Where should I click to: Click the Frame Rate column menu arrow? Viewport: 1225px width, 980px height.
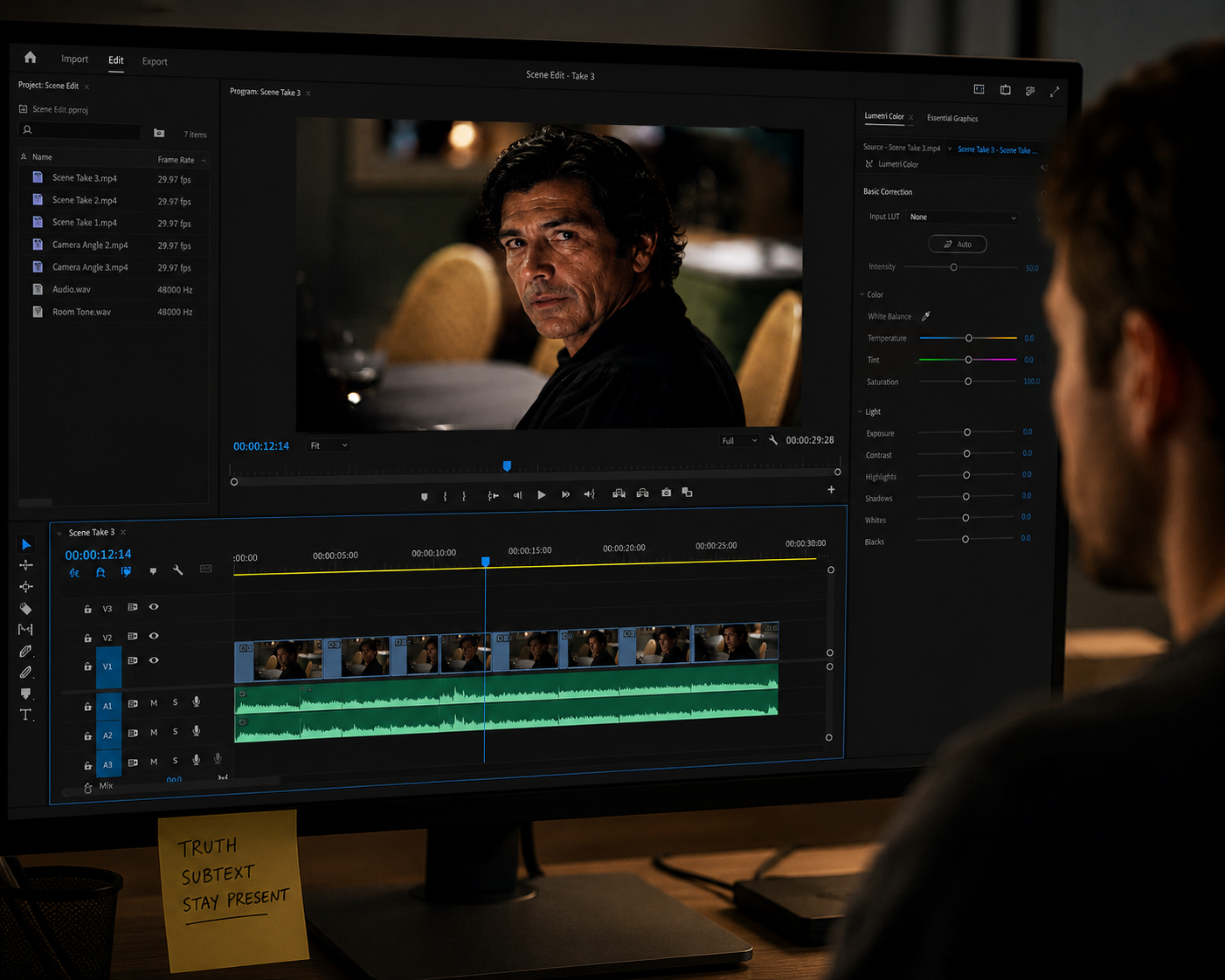click(x=204, y=161)
